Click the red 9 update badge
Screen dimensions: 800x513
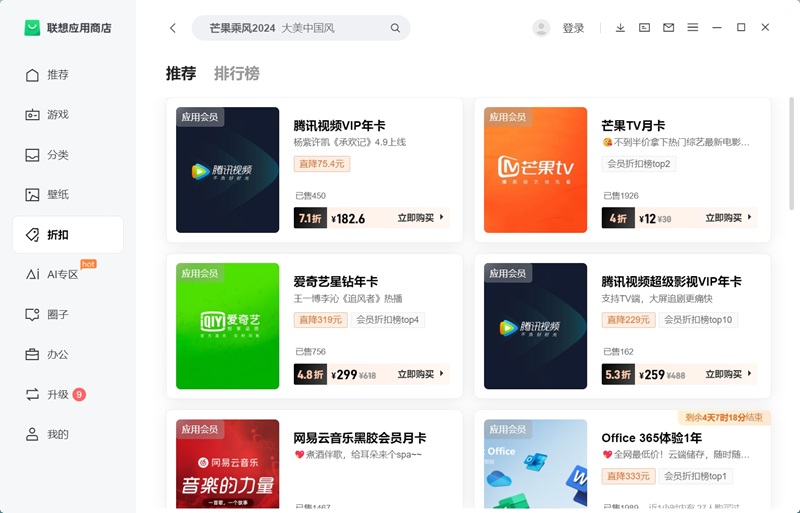[x=79, y=394]
